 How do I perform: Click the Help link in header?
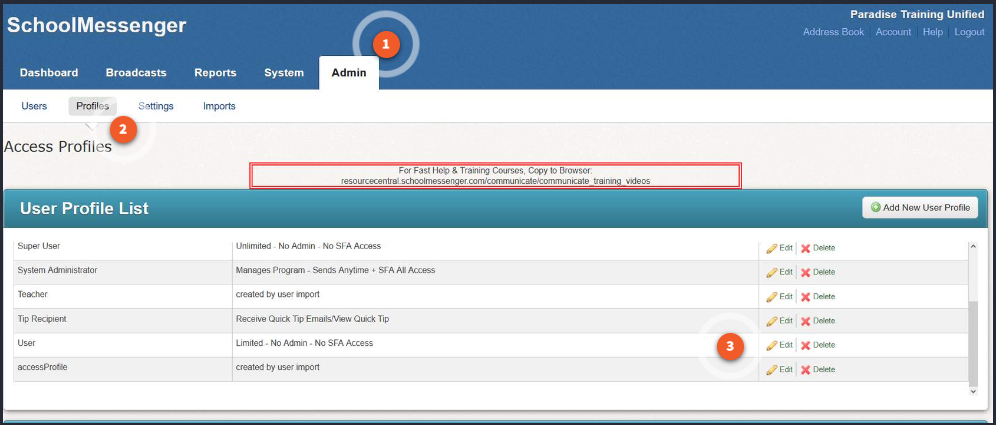932,32
